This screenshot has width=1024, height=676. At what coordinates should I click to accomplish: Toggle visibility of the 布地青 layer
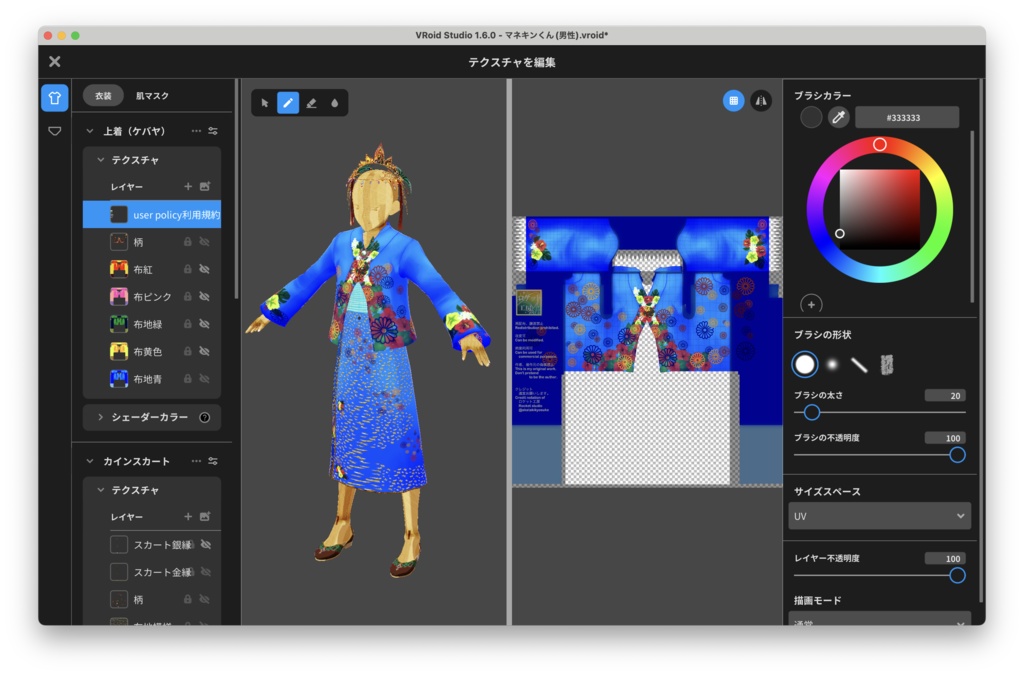point(204,379)
